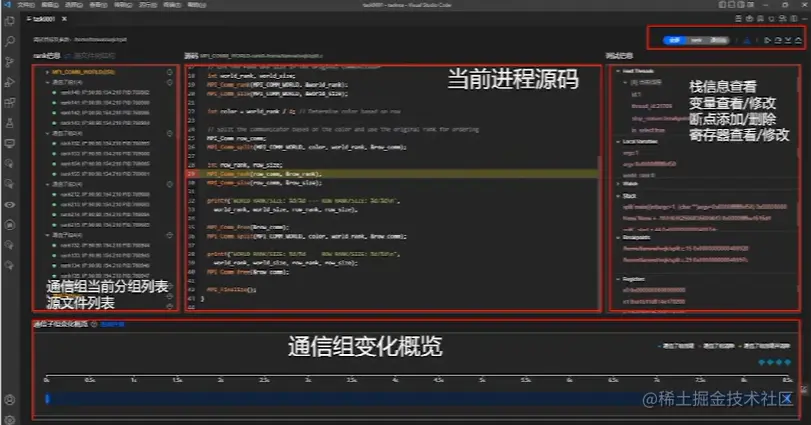Open the Testing flask view
Viewport: 811px width, 425px height.
tap(9, 123)
